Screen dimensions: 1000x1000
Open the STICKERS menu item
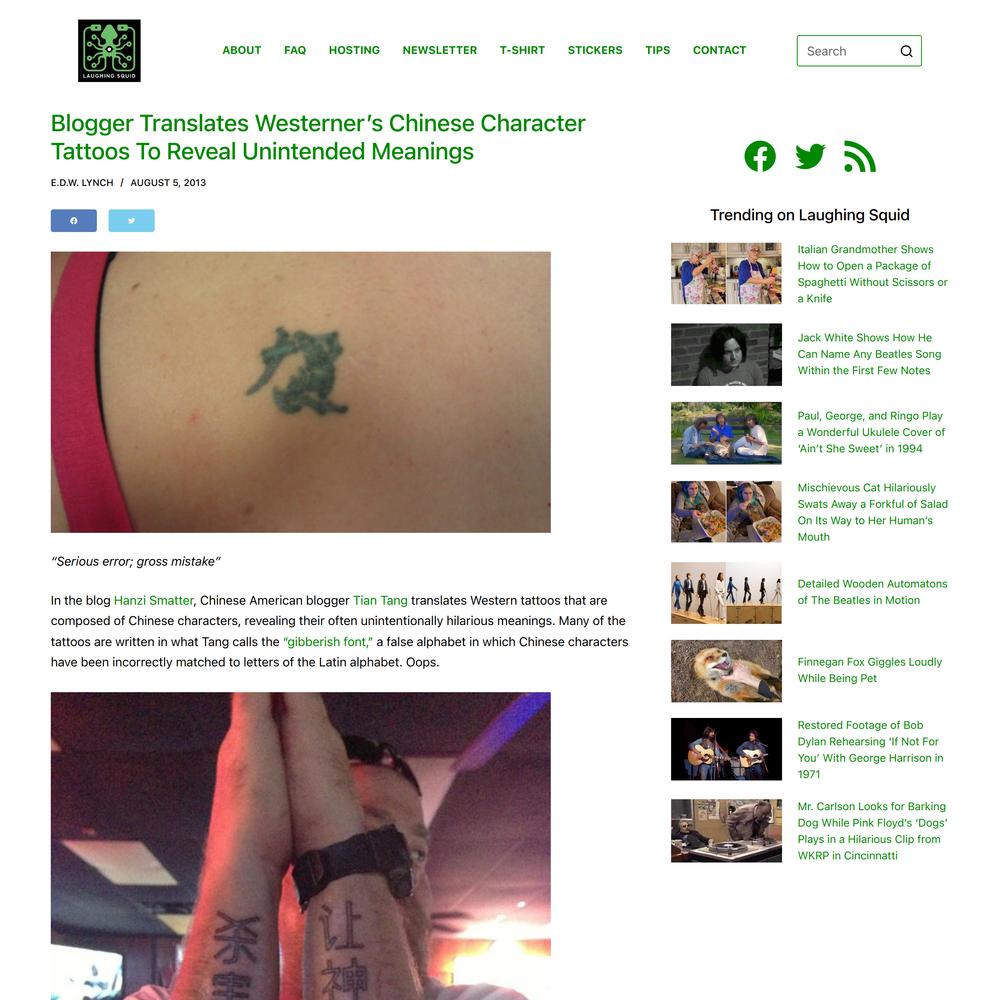click(x=595, y=50)
